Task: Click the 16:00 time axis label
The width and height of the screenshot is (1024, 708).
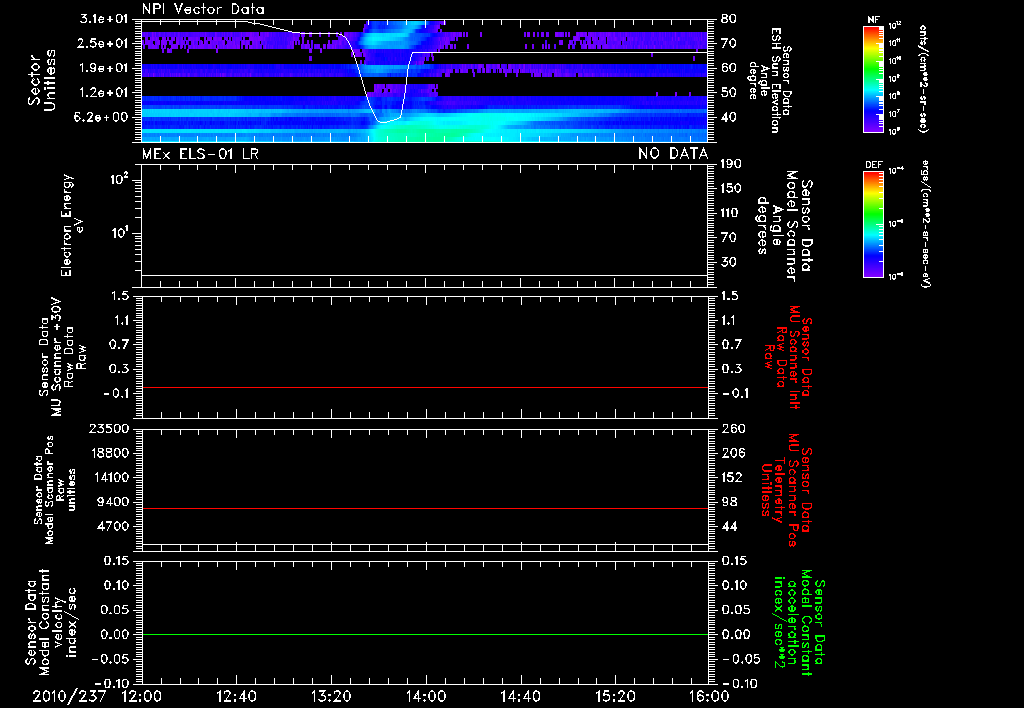Action: 709,696
